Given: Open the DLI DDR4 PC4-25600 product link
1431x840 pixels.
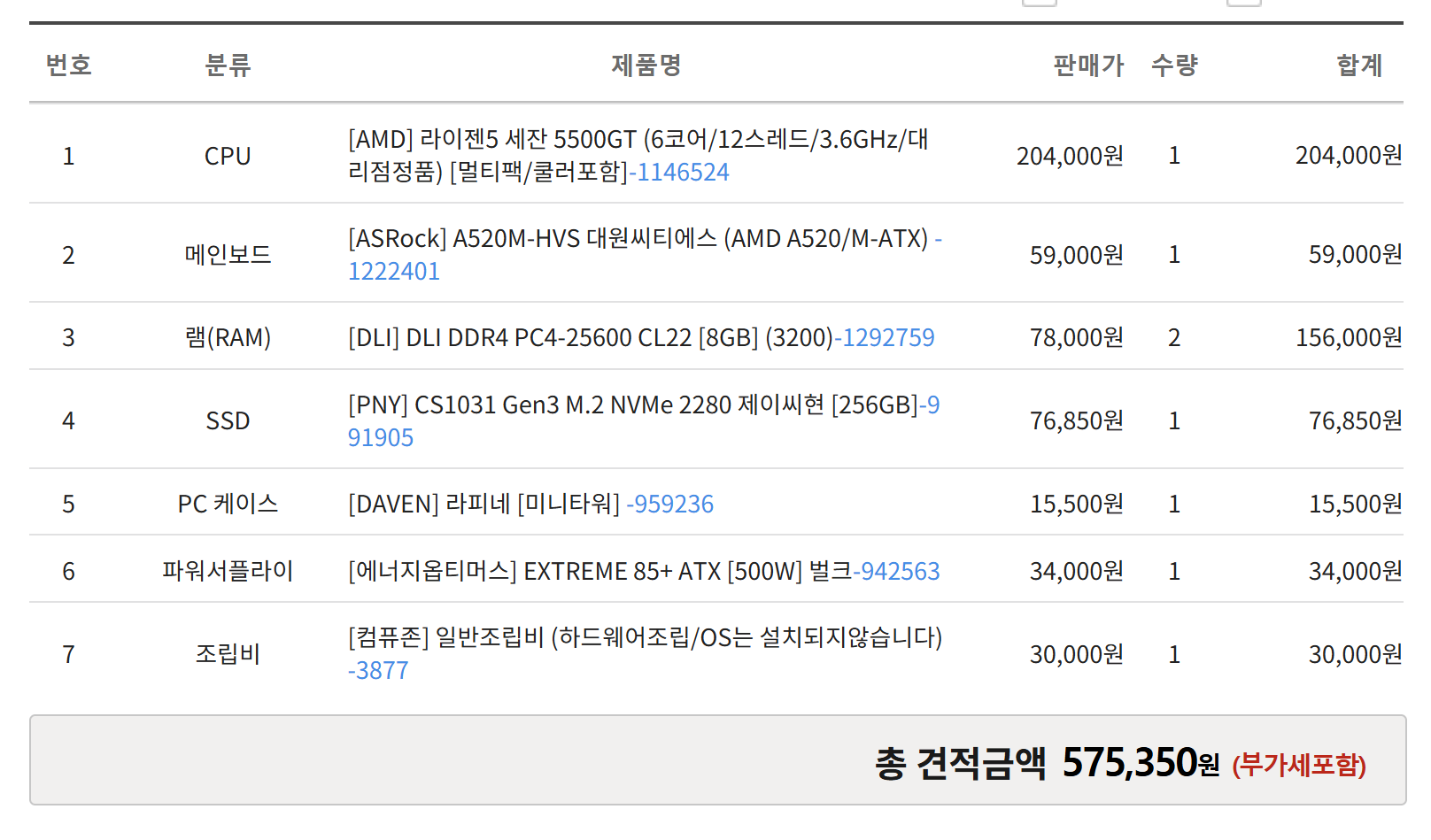Looking at the screenshot, I should [641, 337].
